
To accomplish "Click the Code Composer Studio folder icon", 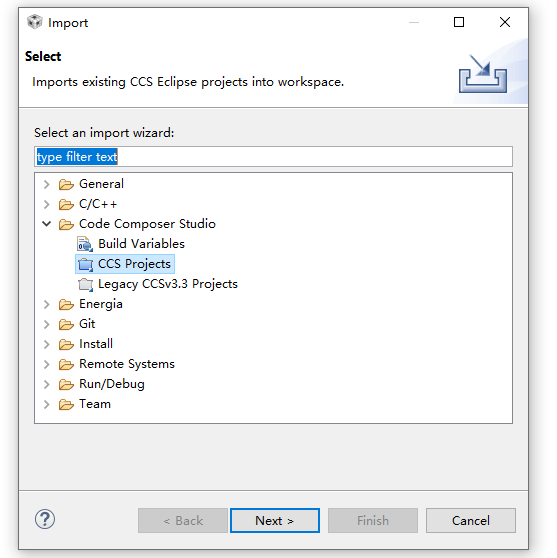I will (66, 224).
